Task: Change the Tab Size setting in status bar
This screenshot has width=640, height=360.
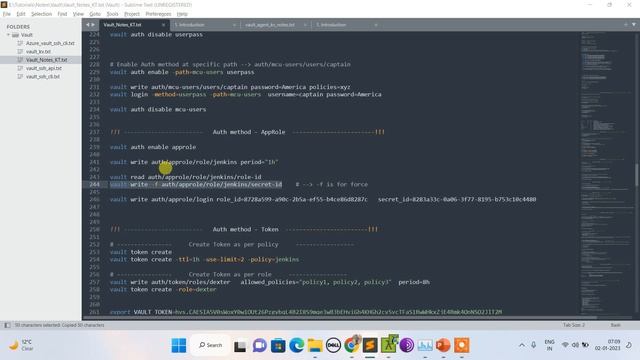Action: pyautogui.click(x=574, y=325)
